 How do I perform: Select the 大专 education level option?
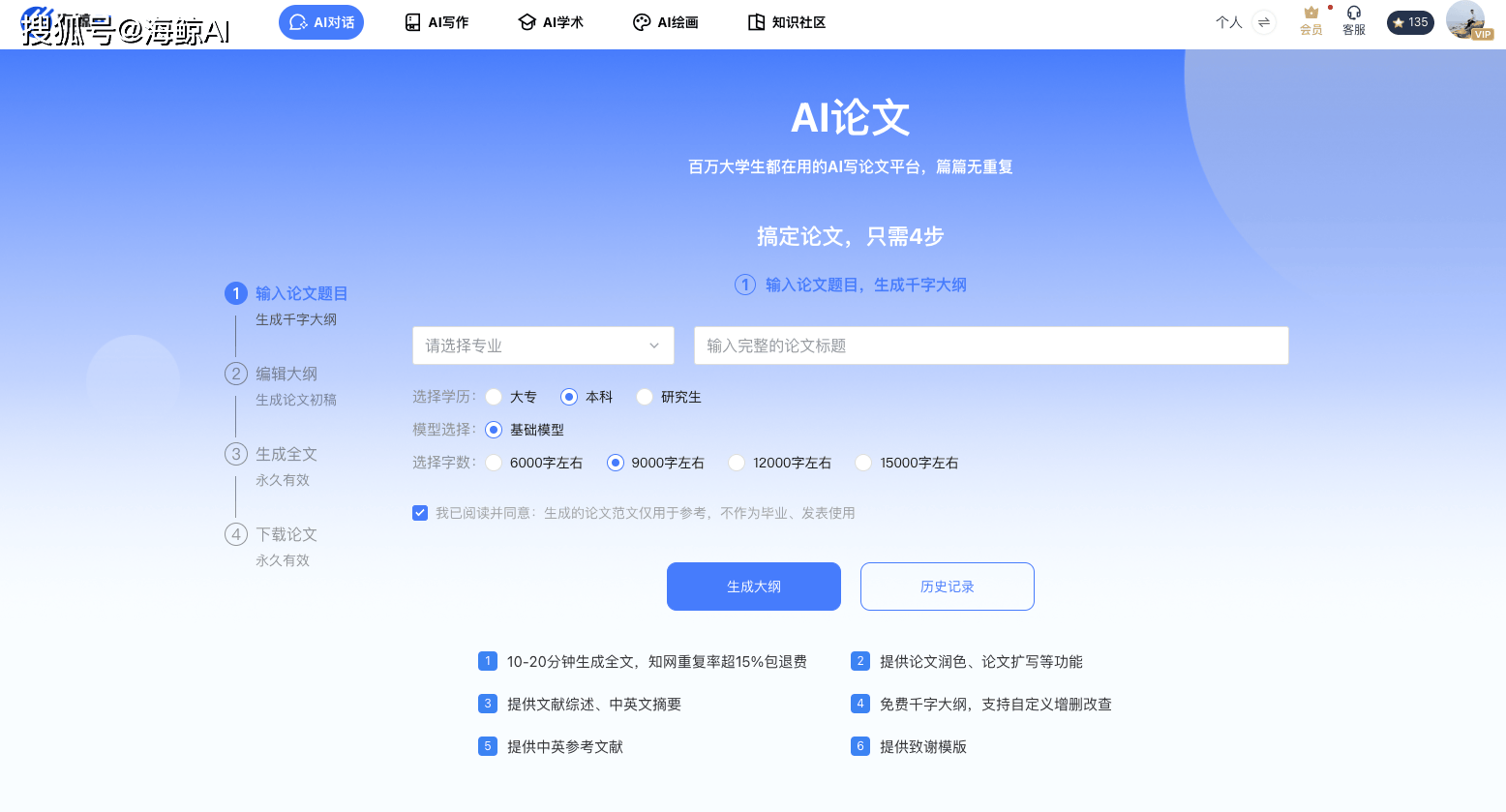pos(494,397)
